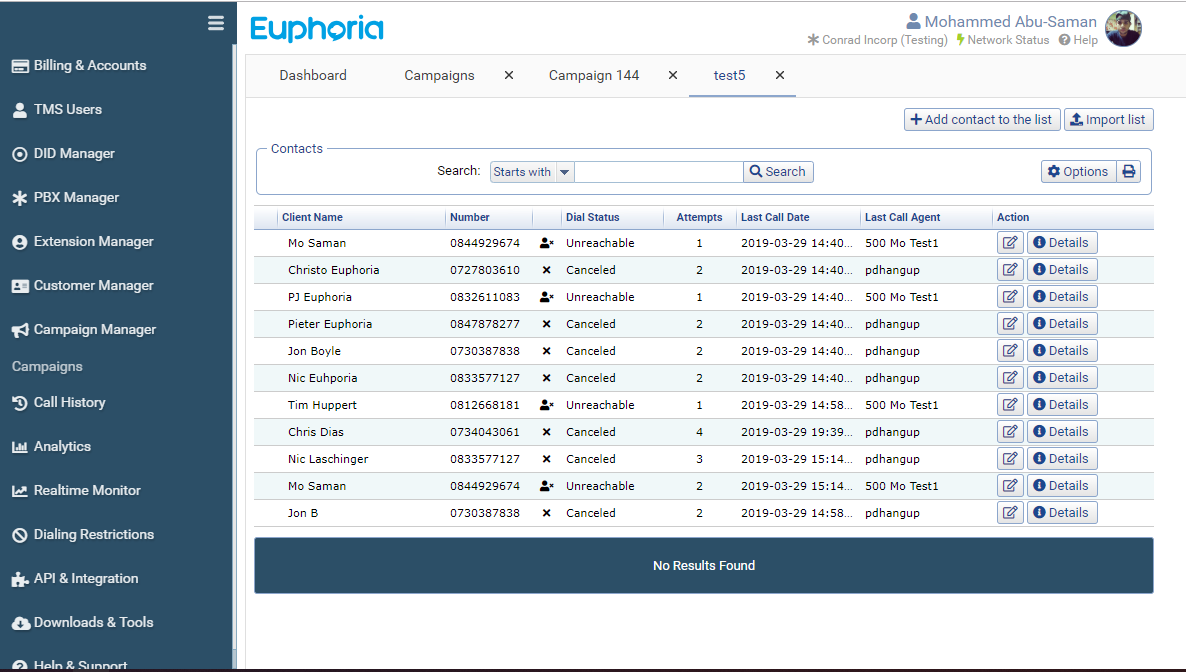The image size is (1186, 672).
Task: Click edit icon for Chris Dias row
Action: click(1010, 432)
